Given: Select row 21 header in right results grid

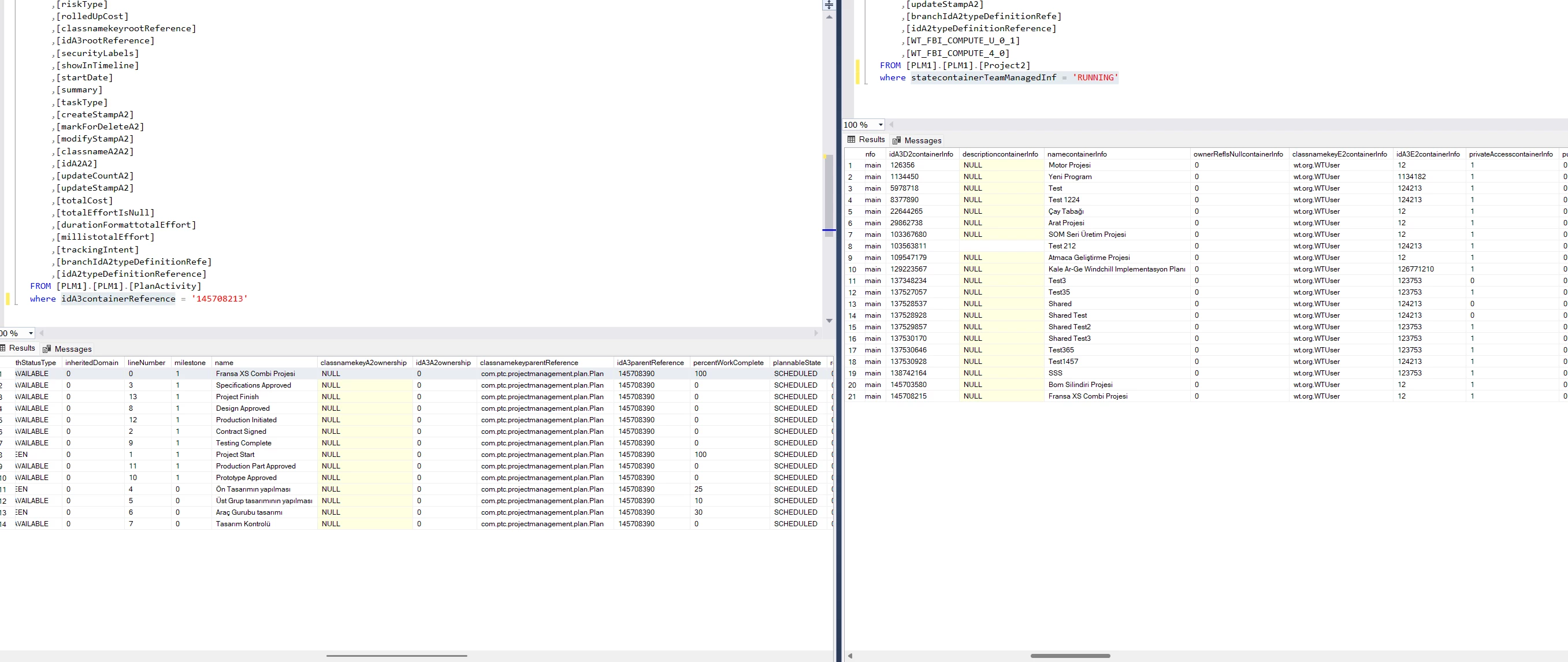Looking at the screenshot, I should pyautogui.click(x=852, y=397).
